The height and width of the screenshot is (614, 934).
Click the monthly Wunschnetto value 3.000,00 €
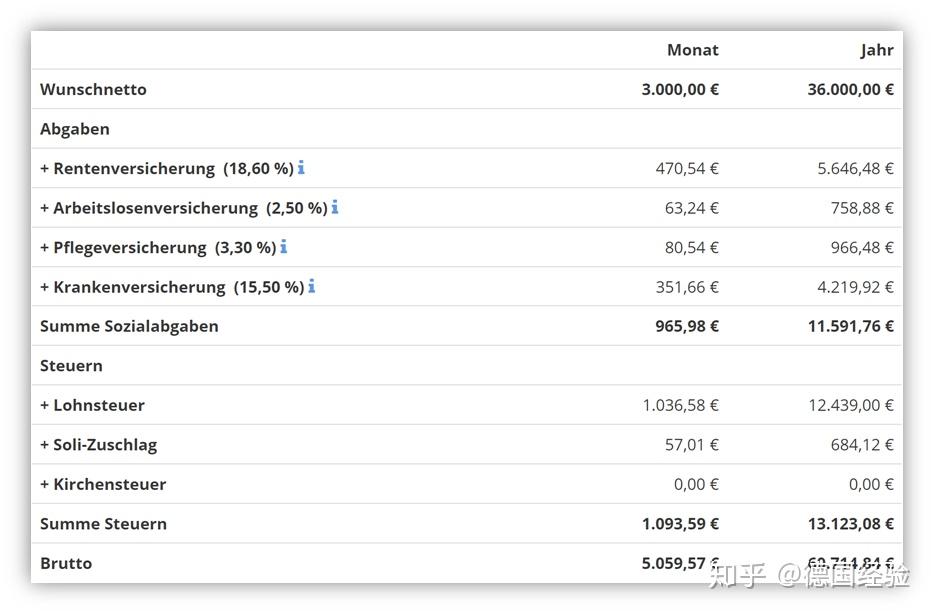click(680, 89)
